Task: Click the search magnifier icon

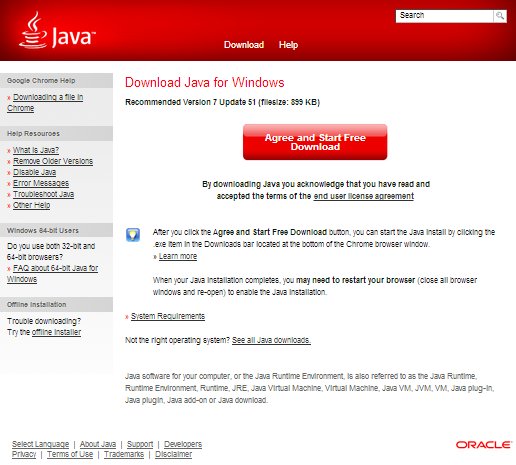Action: pyautogui.click(x=500, y=16)
